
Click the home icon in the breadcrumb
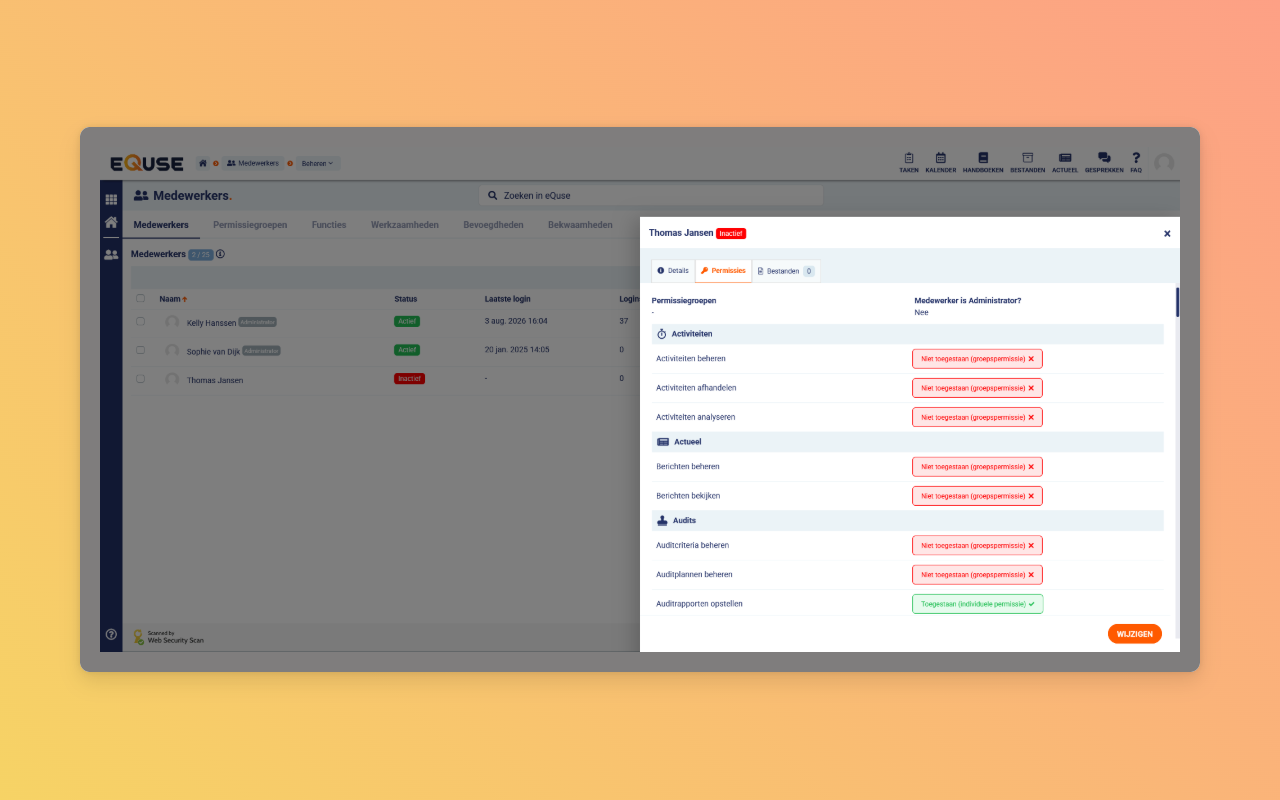click(x=203, y=163)
